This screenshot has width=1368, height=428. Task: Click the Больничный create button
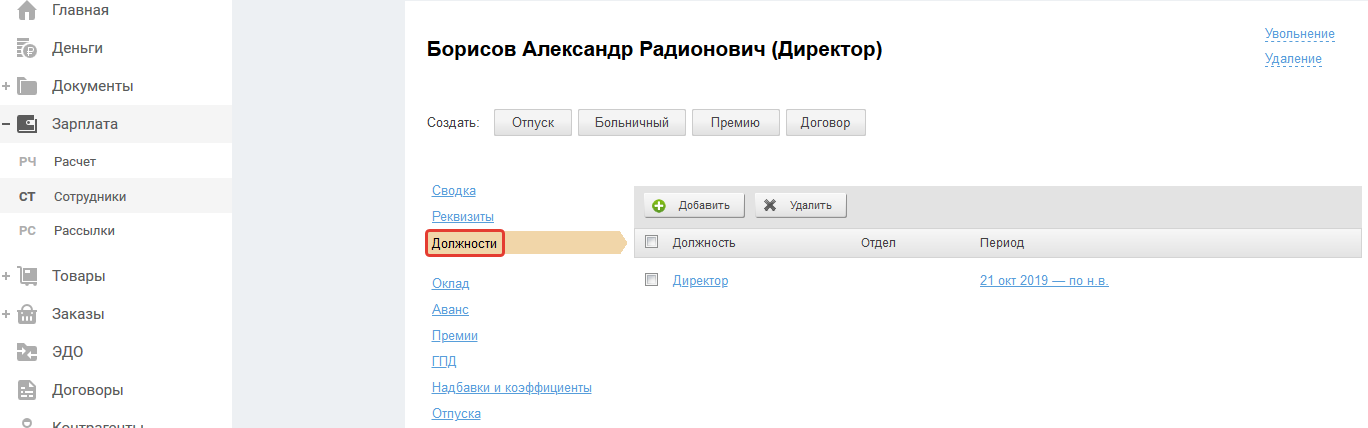click(631, 123)
